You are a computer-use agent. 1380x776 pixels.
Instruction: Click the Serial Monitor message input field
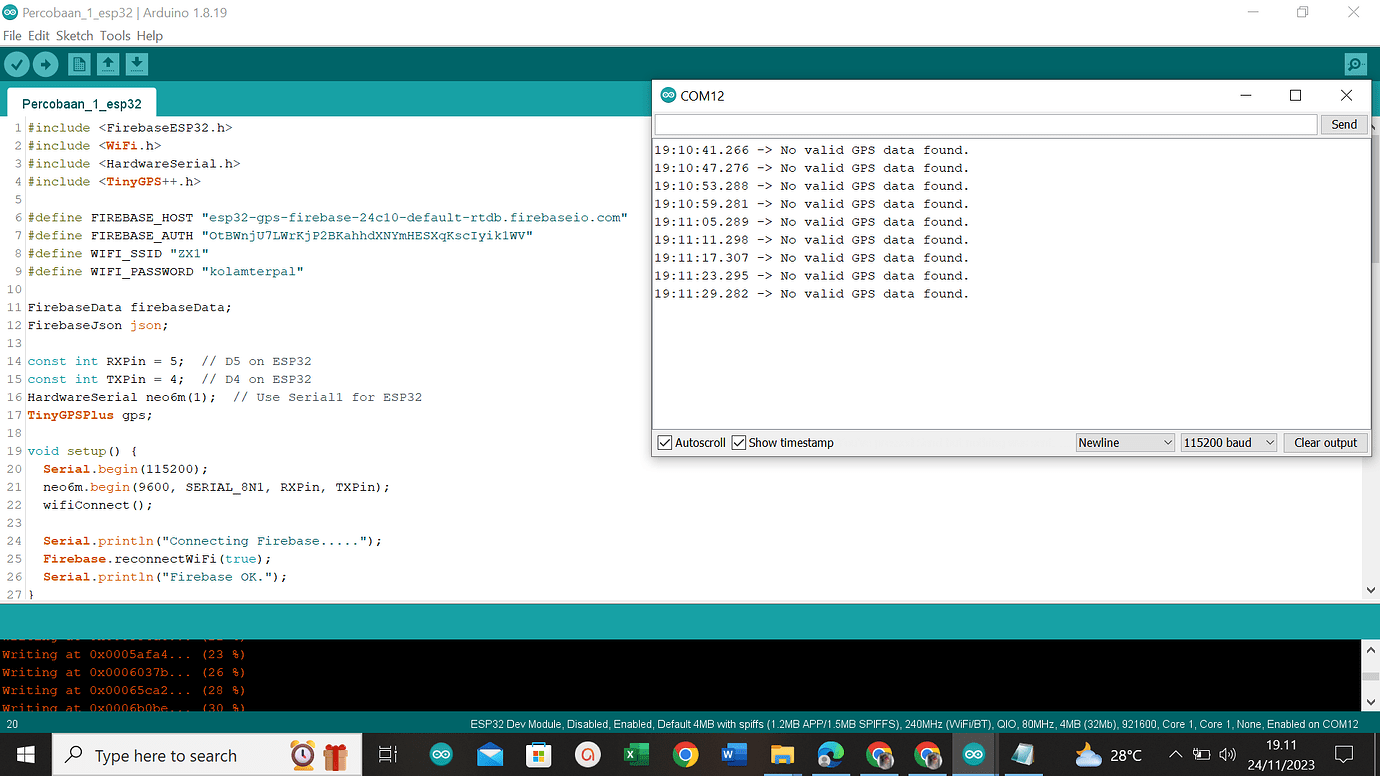click(x=985, y=124)
